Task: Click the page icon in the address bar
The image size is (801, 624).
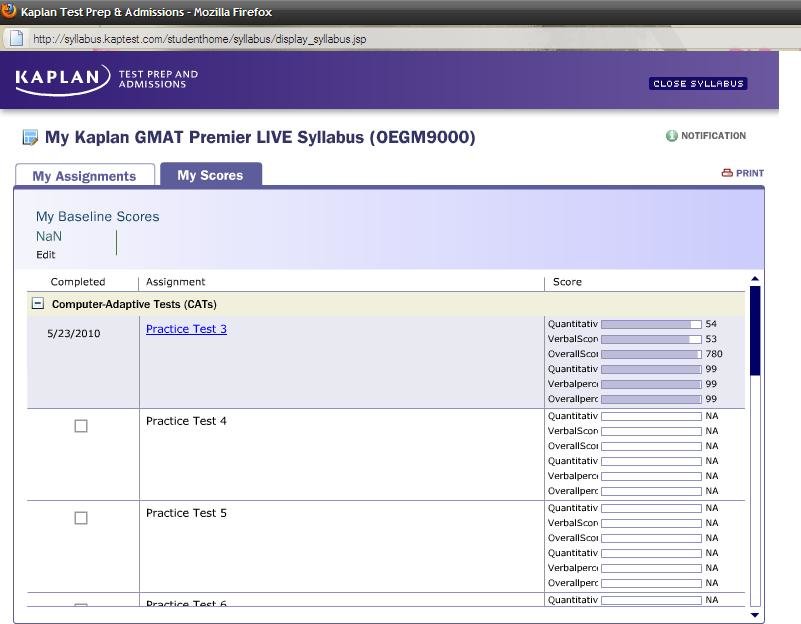Action: 16,38
